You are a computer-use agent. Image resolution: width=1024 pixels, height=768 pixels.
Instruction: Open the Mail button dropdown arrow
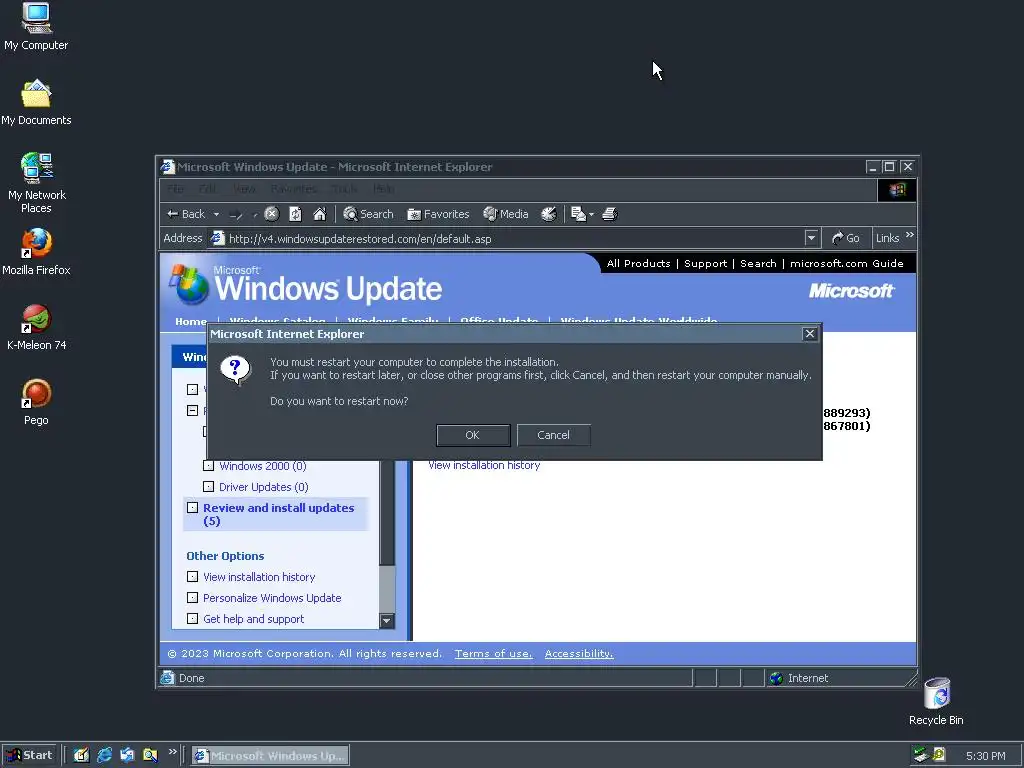[x=591, y=214]
